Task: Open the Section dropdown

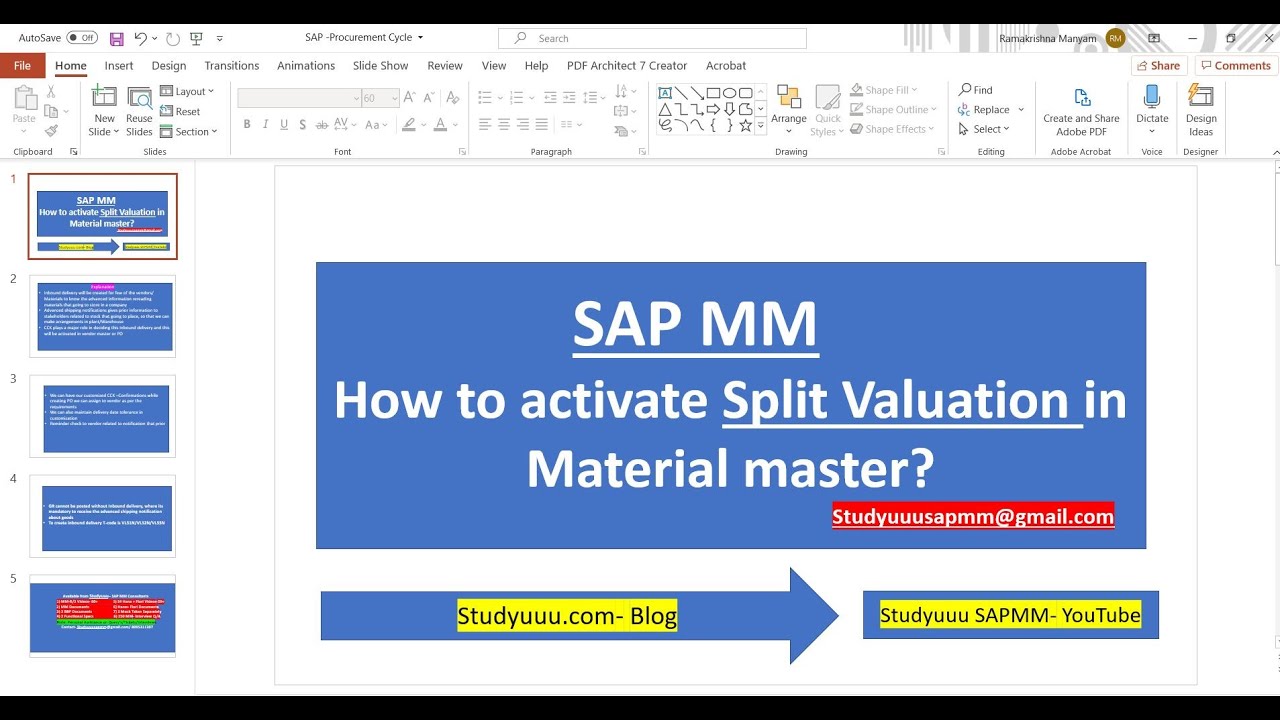Action: coord(189,132)
